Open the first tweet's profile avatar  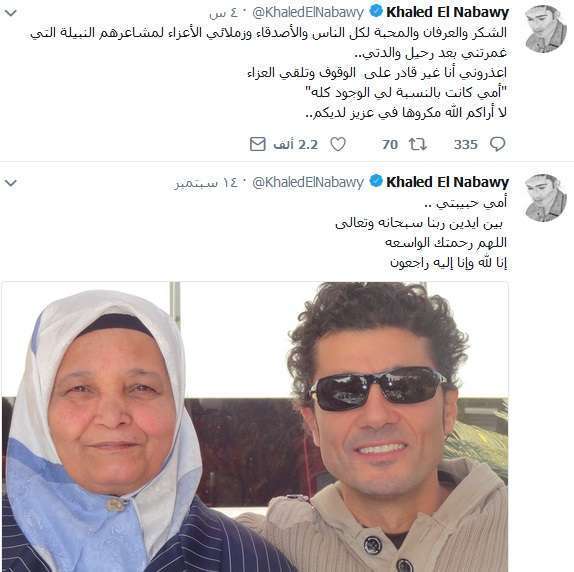click(x=545, y=29)
